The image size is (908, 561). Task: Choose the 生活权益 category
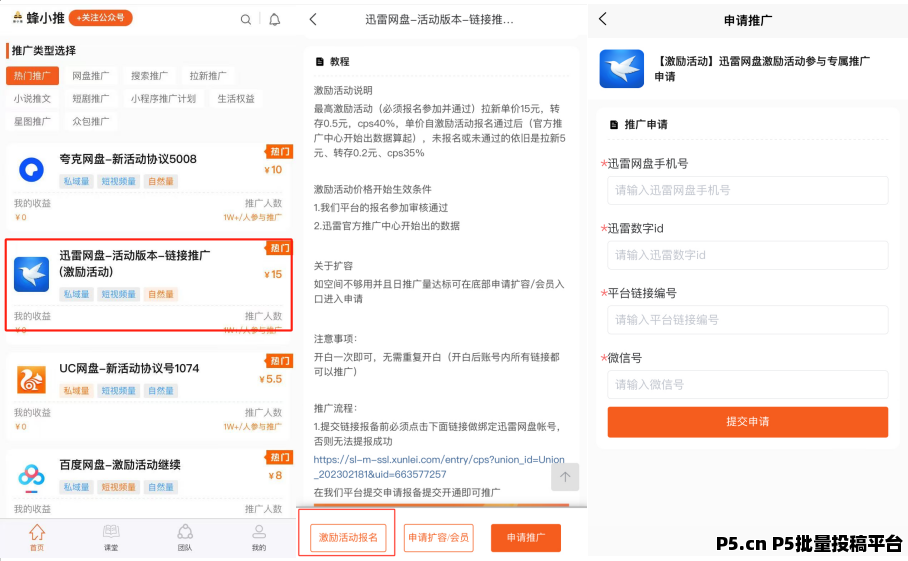(x=236, y=98)
